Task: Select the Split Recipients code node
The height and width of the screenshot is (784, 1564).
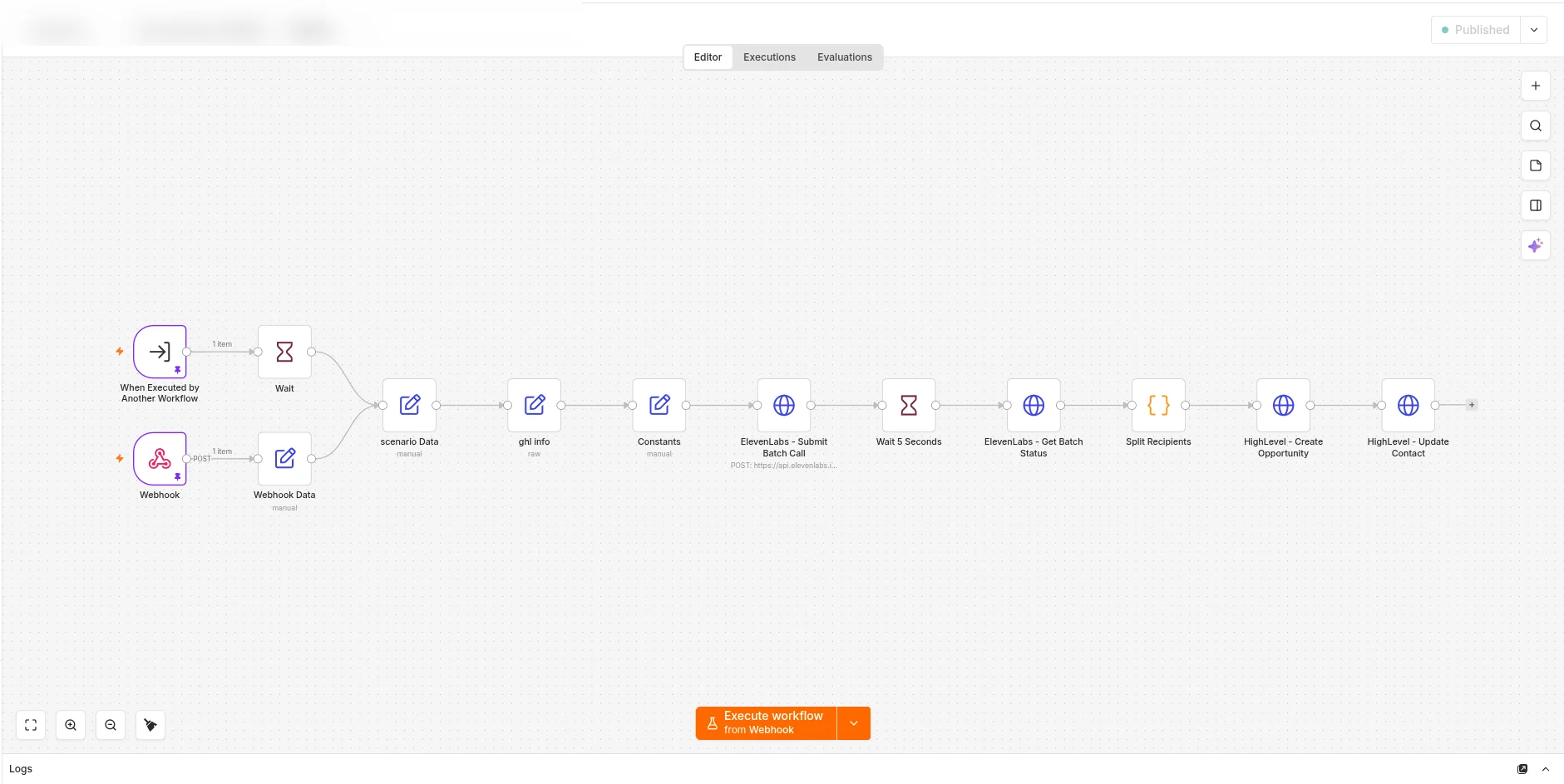Action: click(x=1158, y=405)
